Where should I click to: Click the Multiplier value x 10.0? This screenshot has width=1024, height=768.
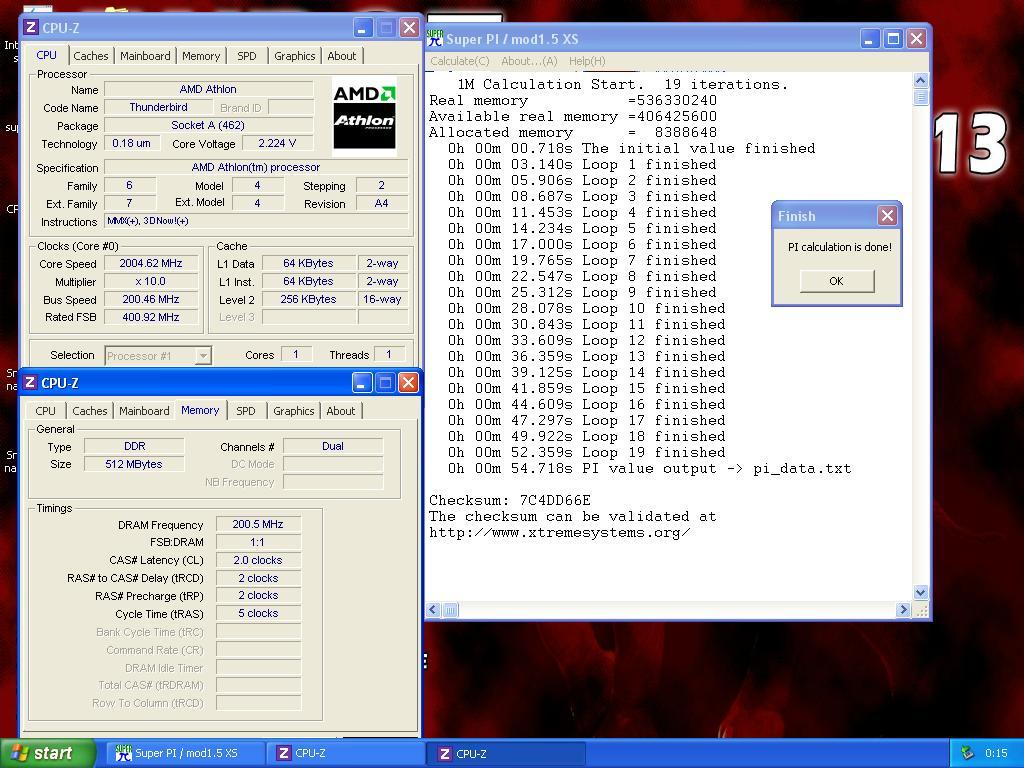point(151,281)
